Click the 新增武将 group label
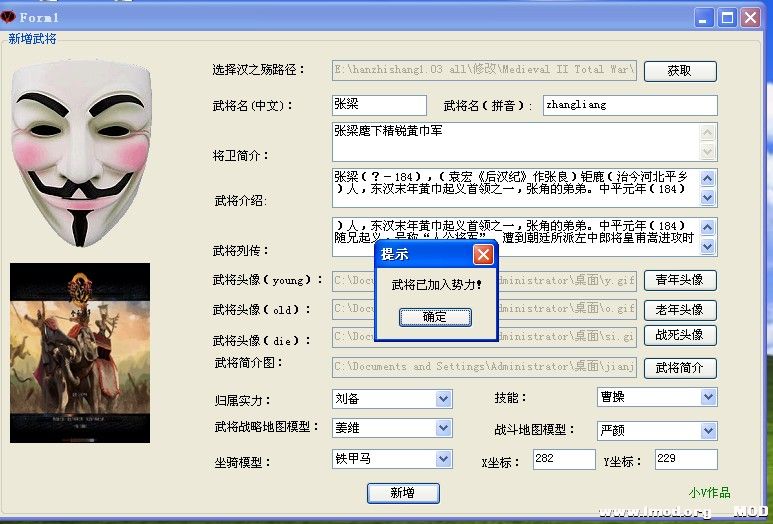Screen dimensions: 773x524 click(x=33, y=39)
